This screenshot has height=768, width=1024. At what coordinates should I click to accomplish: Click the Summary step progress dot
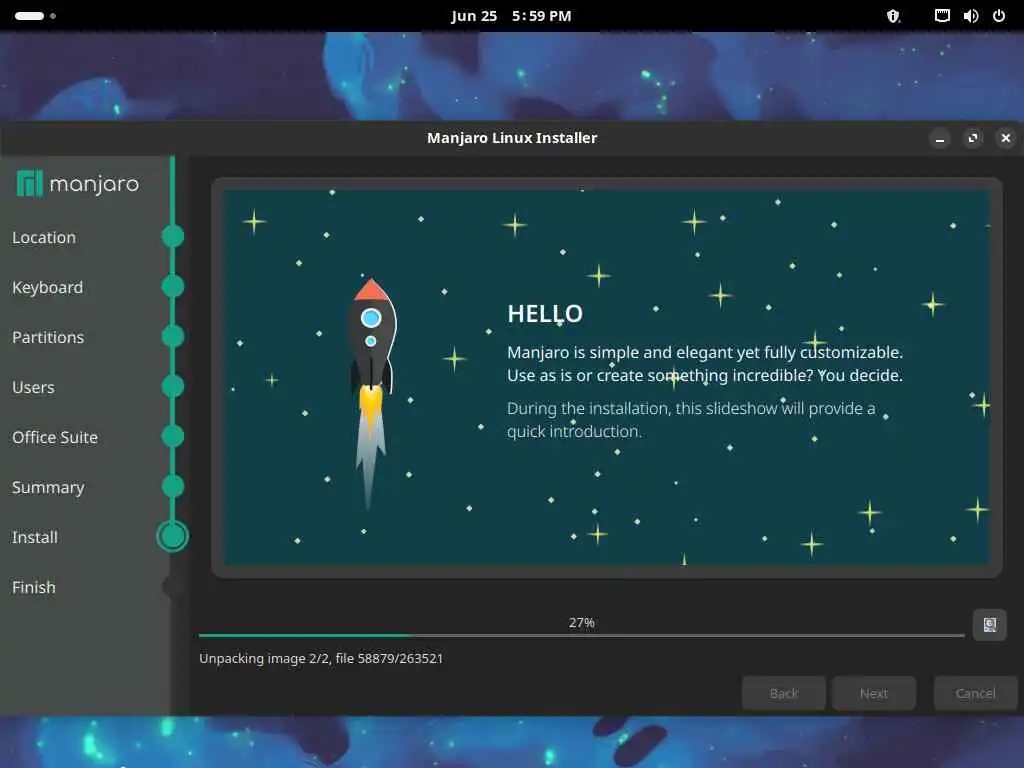pyautogui.click(x=172, y=486)
